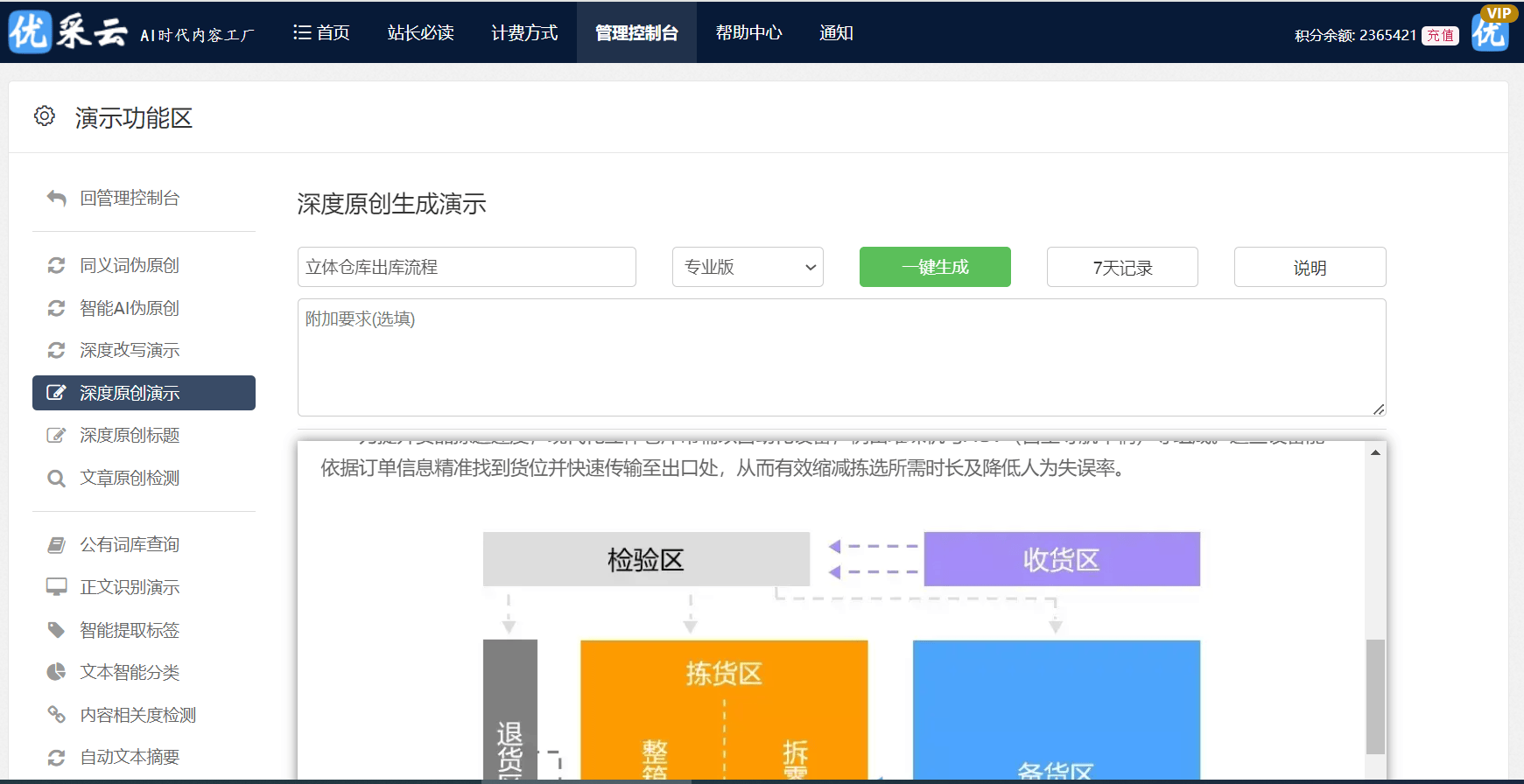Click the result panel scrollbar thumb

tap(1375, 696)
